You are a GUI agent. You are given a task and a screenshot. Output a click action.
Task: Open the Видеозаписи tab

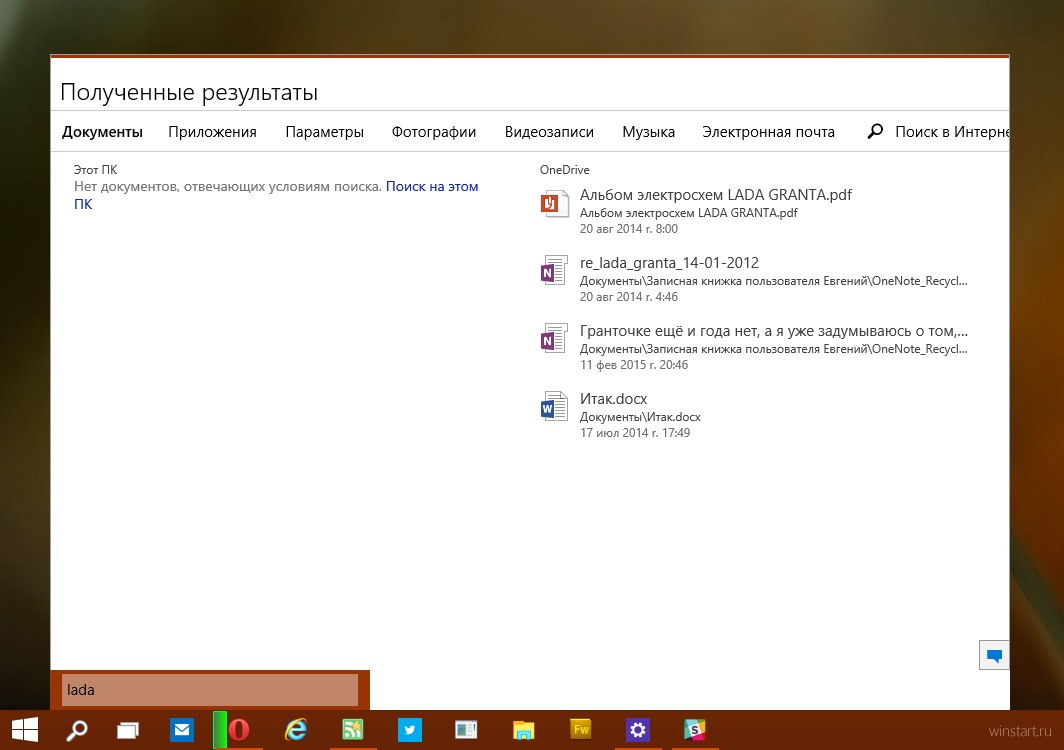pyautogui.click(x=549, y=132)
